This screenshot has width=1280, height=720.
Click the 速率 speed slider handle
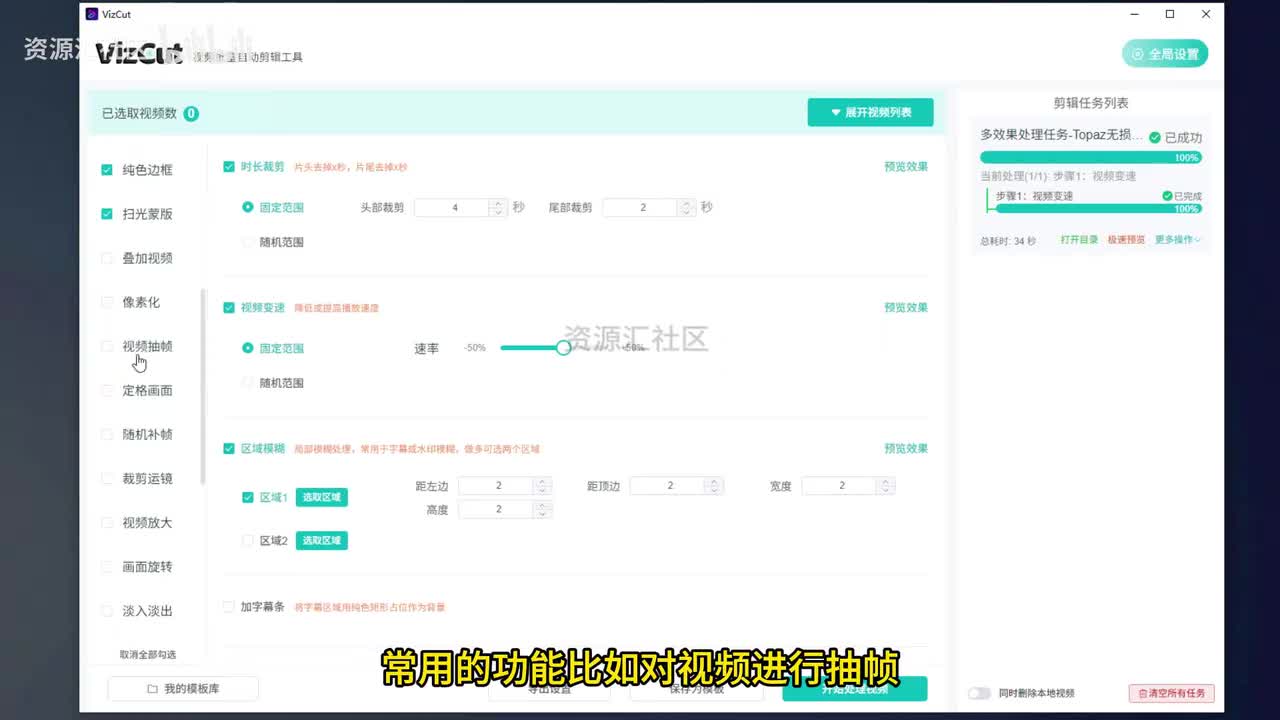(564, 348)
